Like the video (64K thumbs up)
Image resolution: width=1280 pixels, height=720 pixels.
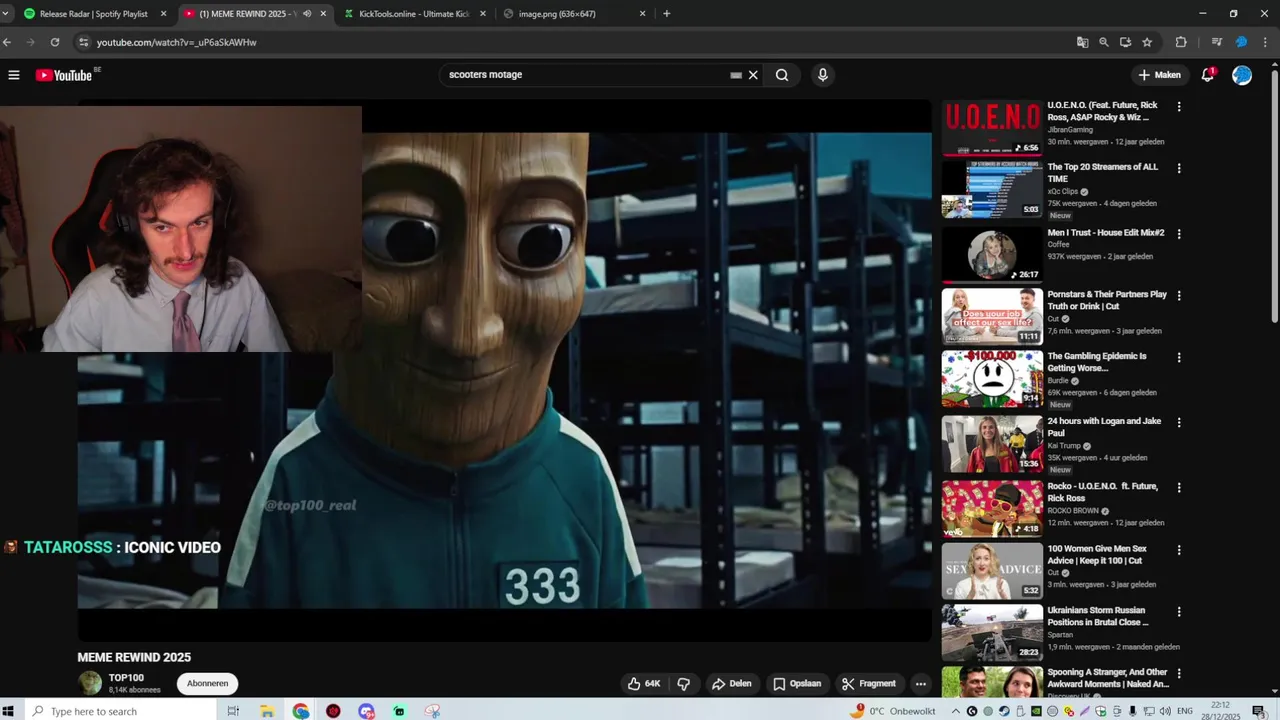pyautogui.click(x=644, y=684)
